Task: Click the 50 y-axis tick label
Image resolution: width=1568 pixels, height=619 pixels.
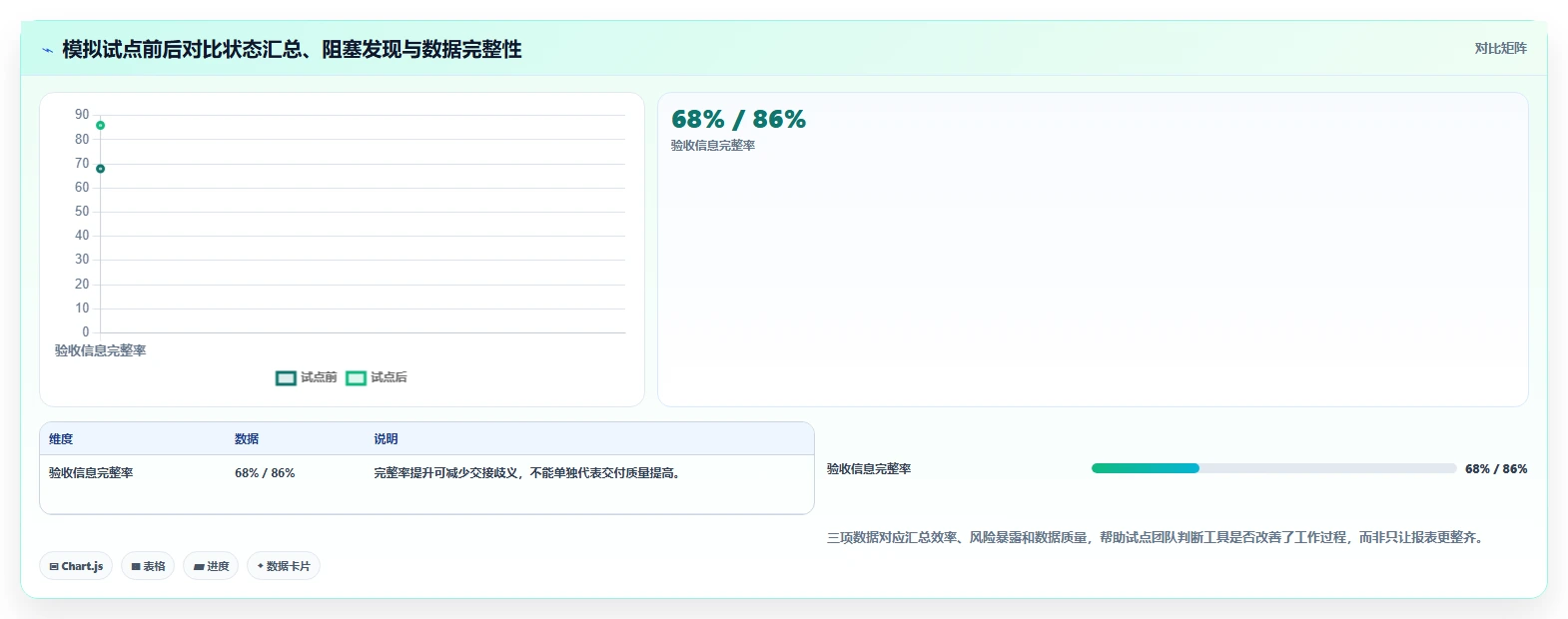Action: tap(82, 212)
